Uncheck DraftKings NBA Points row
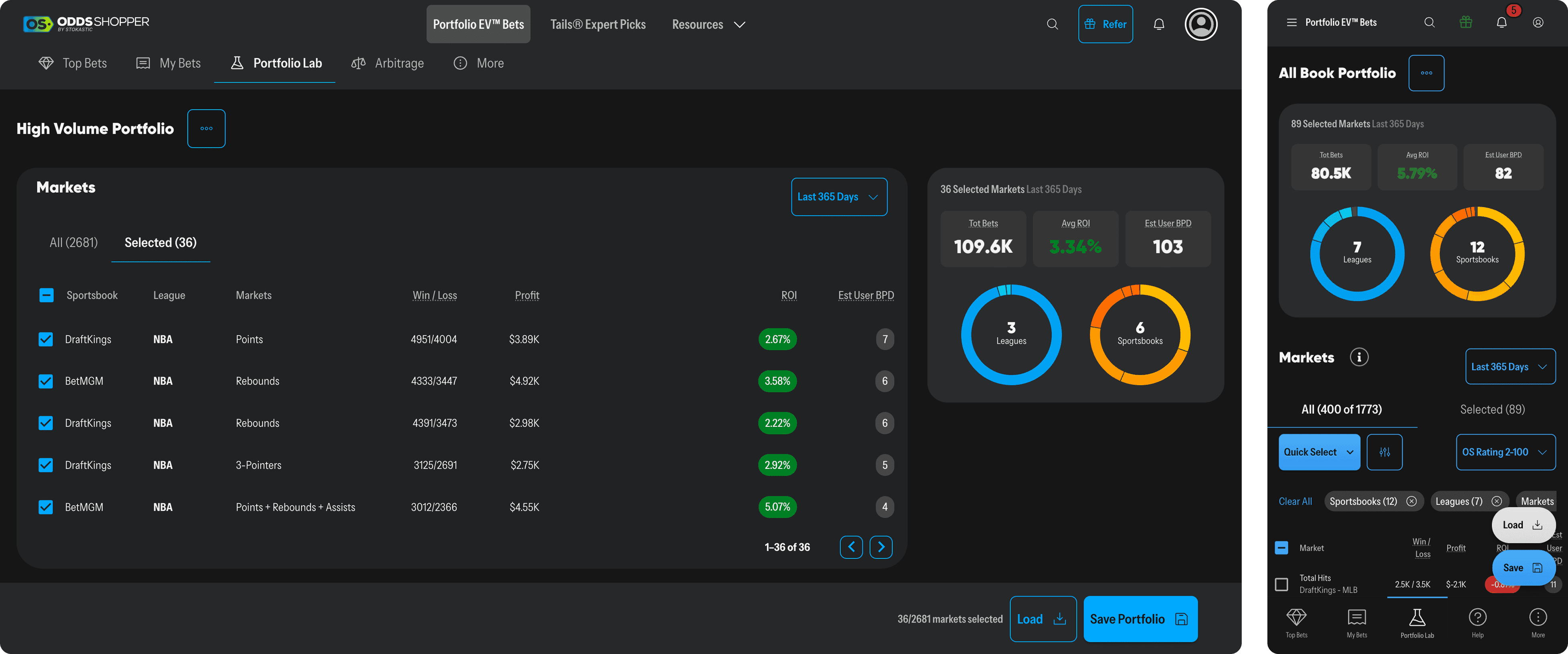Viewport: 1568px width, 654px height. click(x=46, y=339)
